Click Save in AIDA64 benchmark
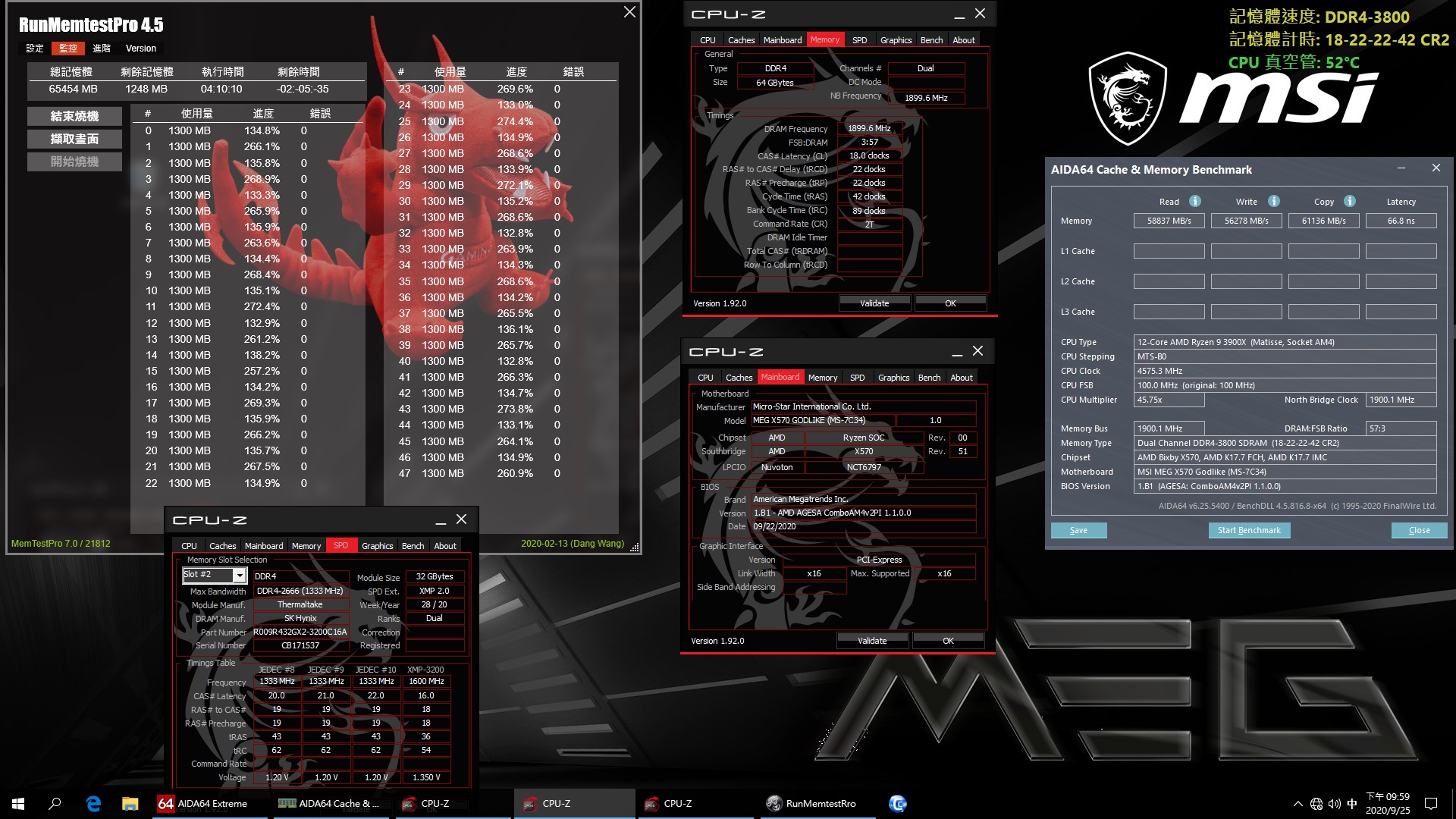This screenshot has width=1456, height=819. click(1078, 530)
